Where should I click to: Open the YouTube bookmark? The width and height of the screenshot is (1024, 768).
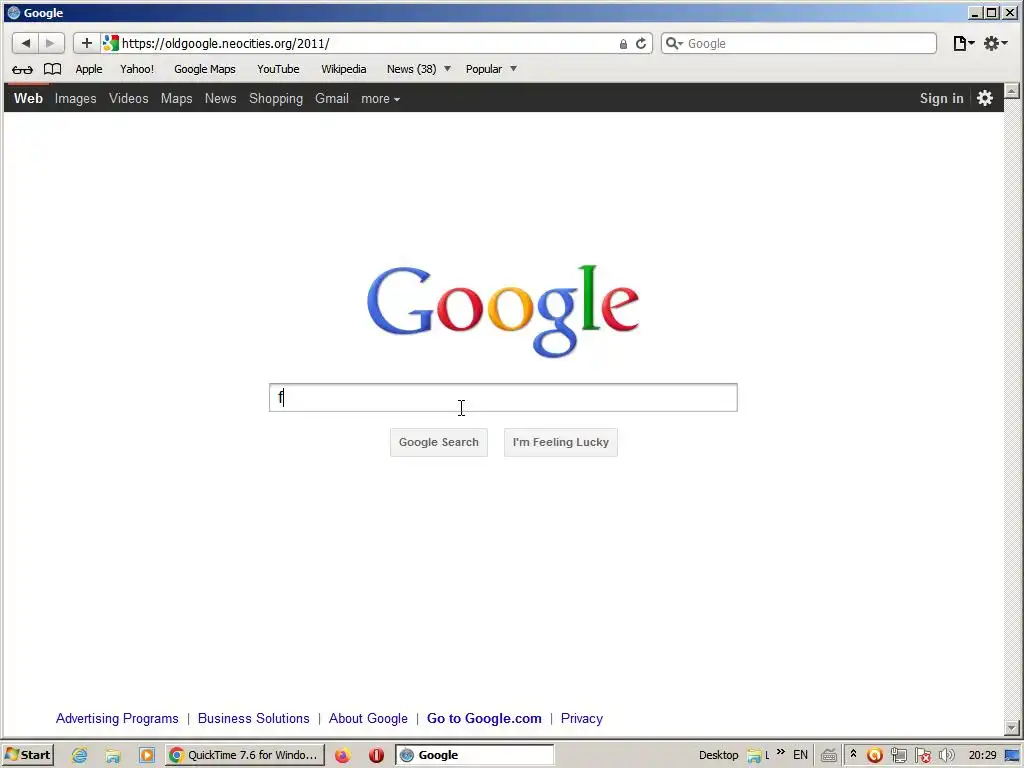point(278,69)
